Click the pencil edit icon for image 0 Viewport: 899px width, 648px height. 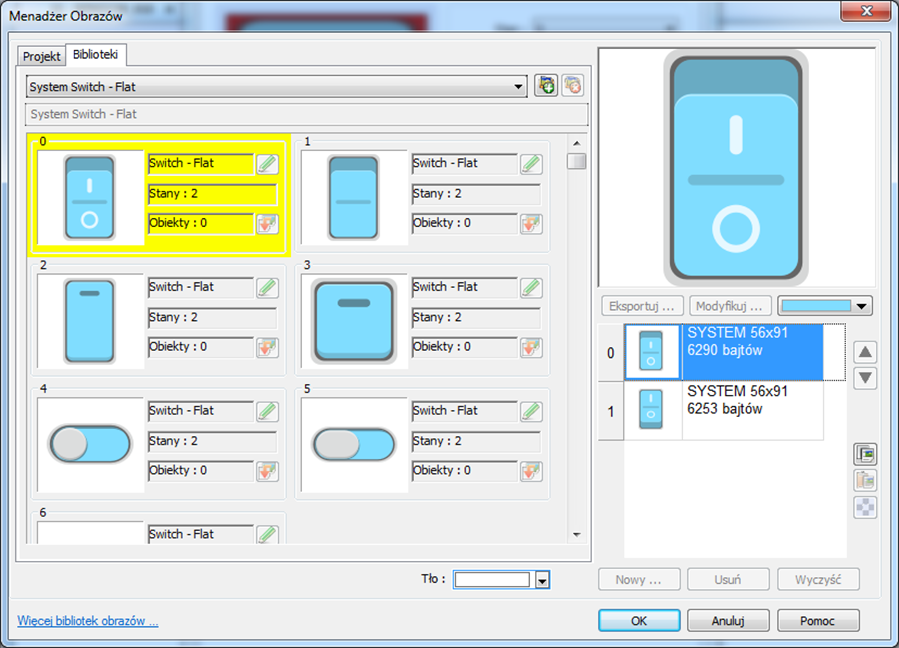(267, 164)
